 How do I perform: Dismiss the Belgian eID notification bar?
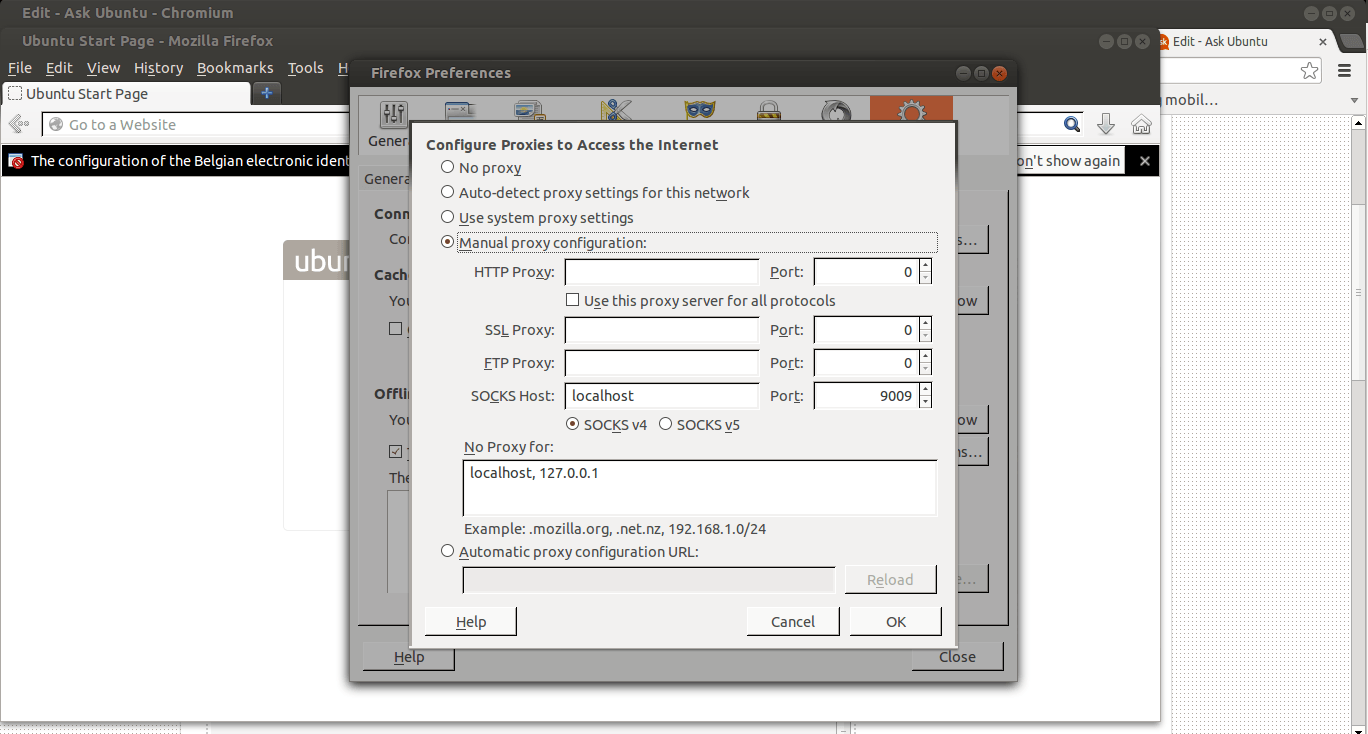point(1145,161)
